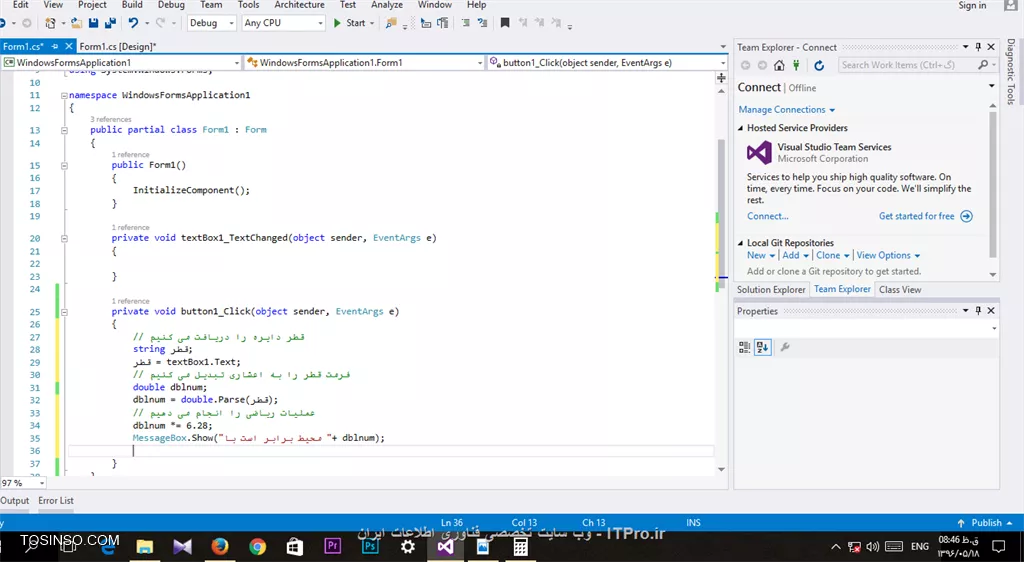
Task: Click the Get started for free link
Action: tap(925, 216)
